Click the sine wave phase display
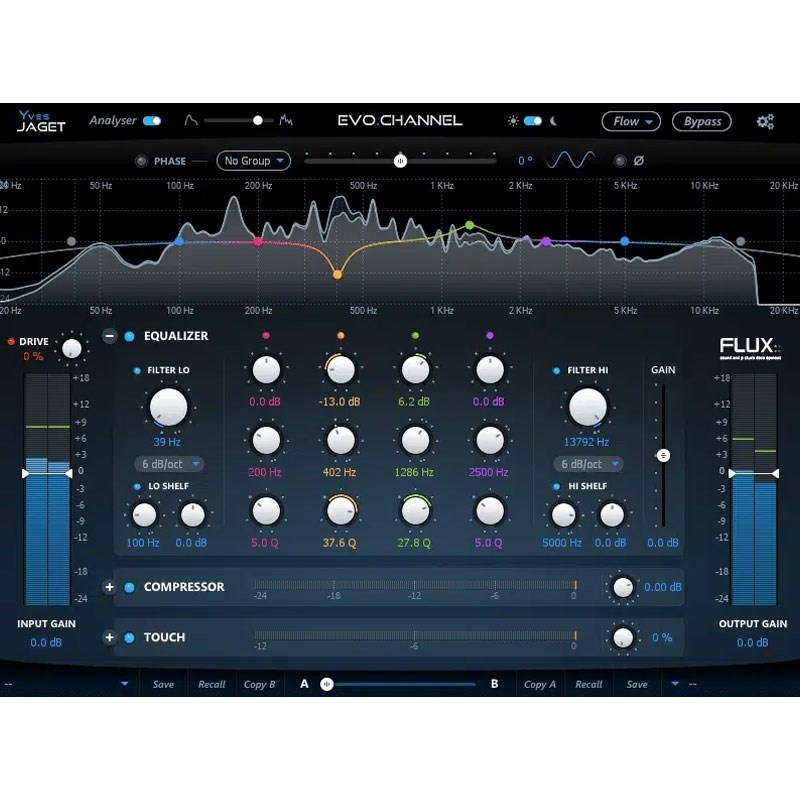 pos(570,160)
